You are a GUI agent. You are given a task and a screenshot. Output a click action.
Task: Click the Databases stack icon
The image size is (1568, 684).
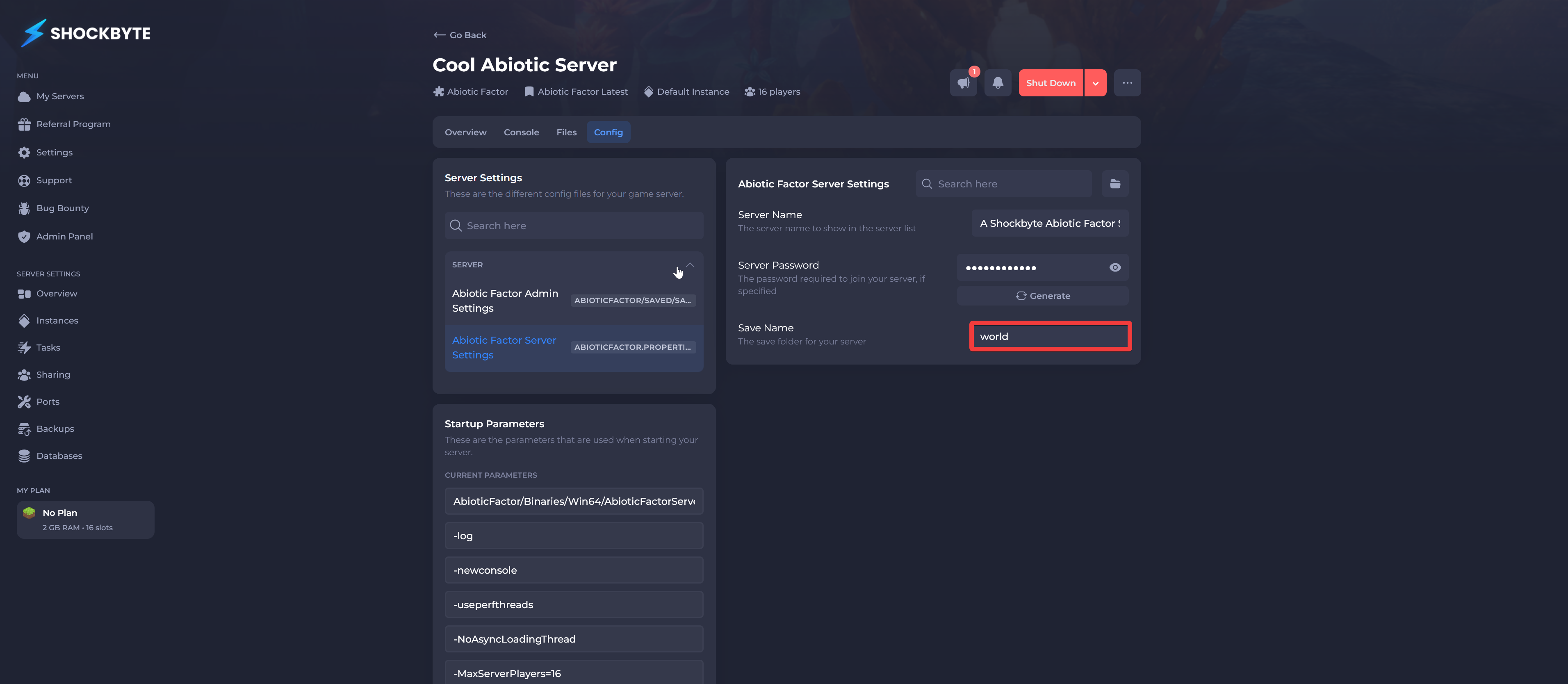24,456
